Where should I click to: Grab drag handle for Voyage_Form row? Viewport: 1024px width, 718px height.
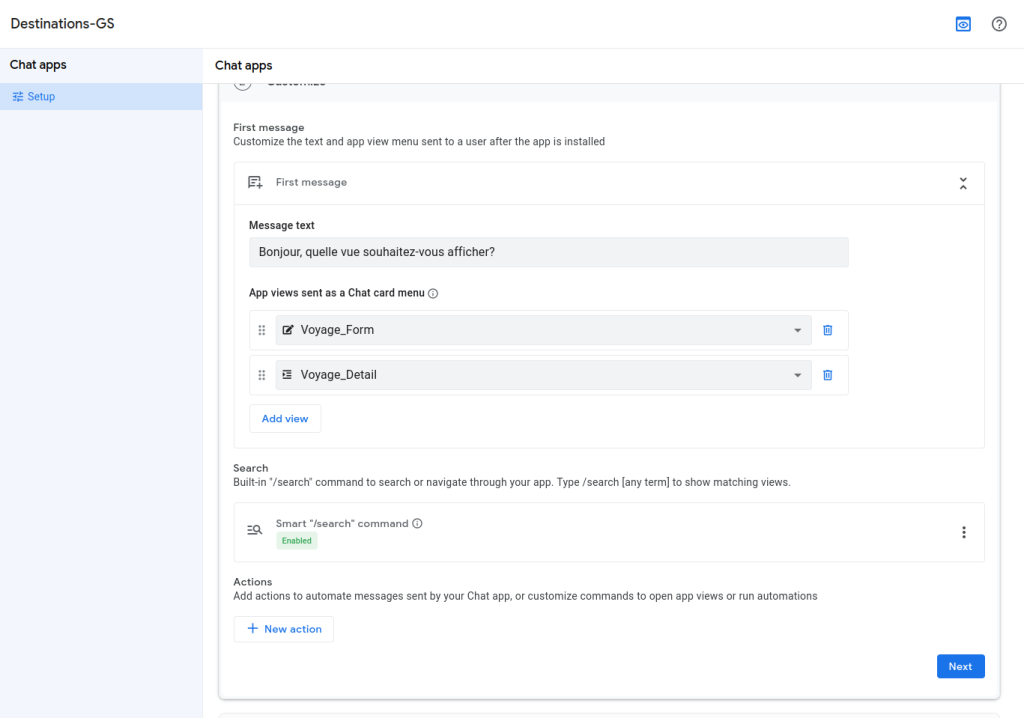[262, 330]
